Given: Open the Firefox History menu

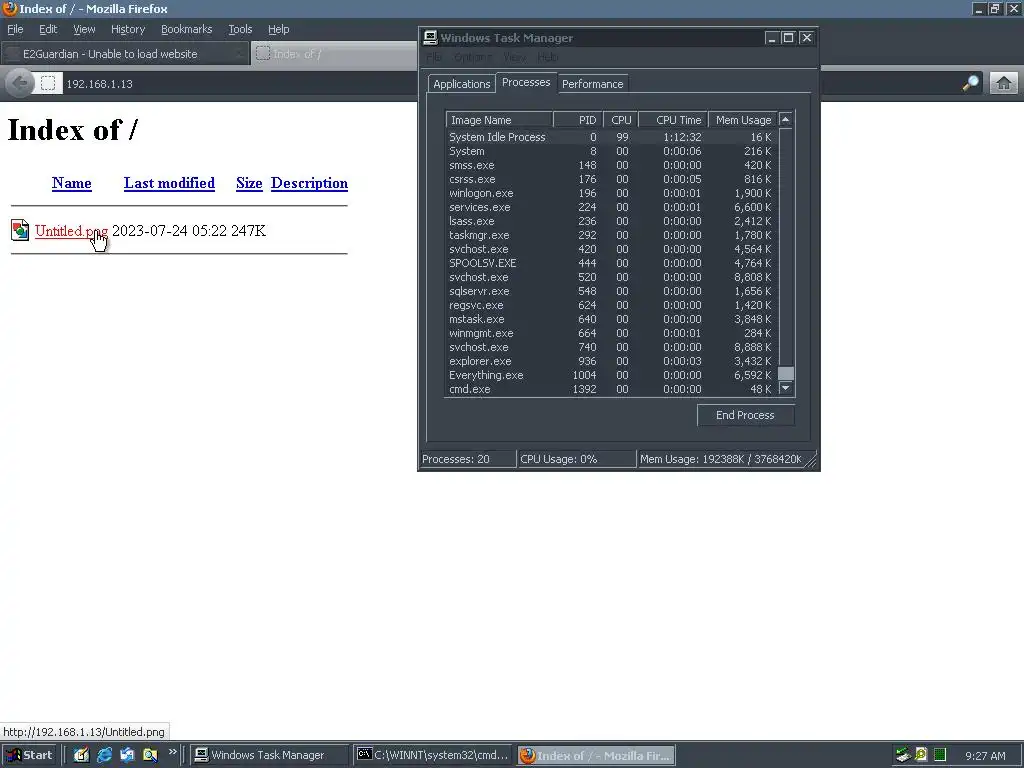Looking at the screenshot, I should click(x=127, y=29).
